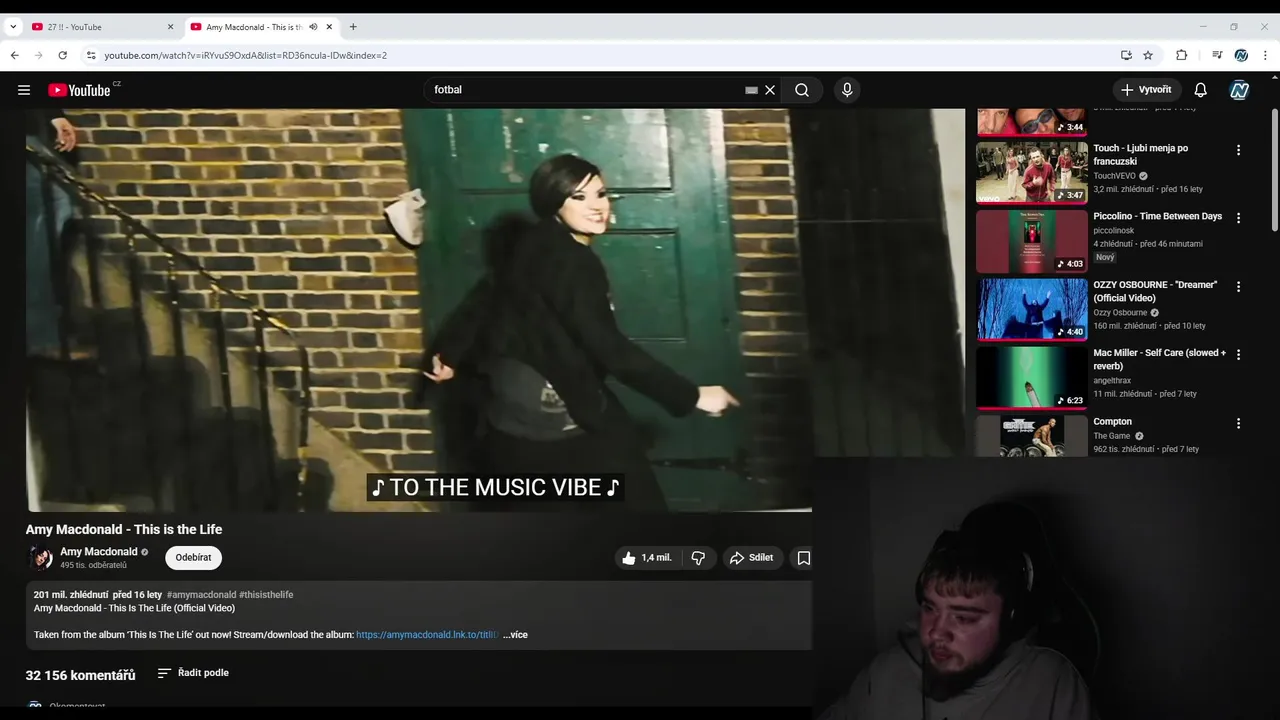
Task: Share the video via Sdílet
Action: tap(751, 558)
